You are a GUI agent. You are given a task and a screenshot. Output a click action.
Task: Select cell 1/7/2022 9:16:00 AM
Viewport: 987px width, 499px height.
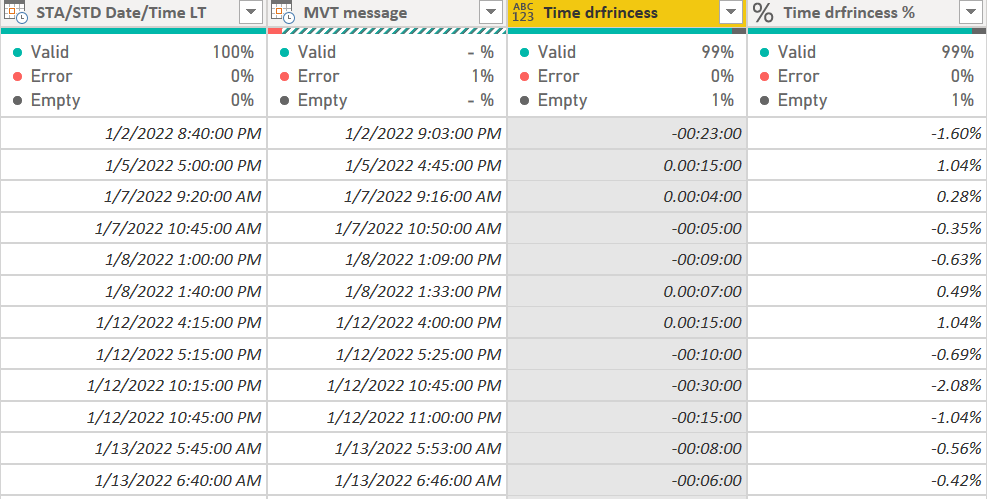point(387,196)
